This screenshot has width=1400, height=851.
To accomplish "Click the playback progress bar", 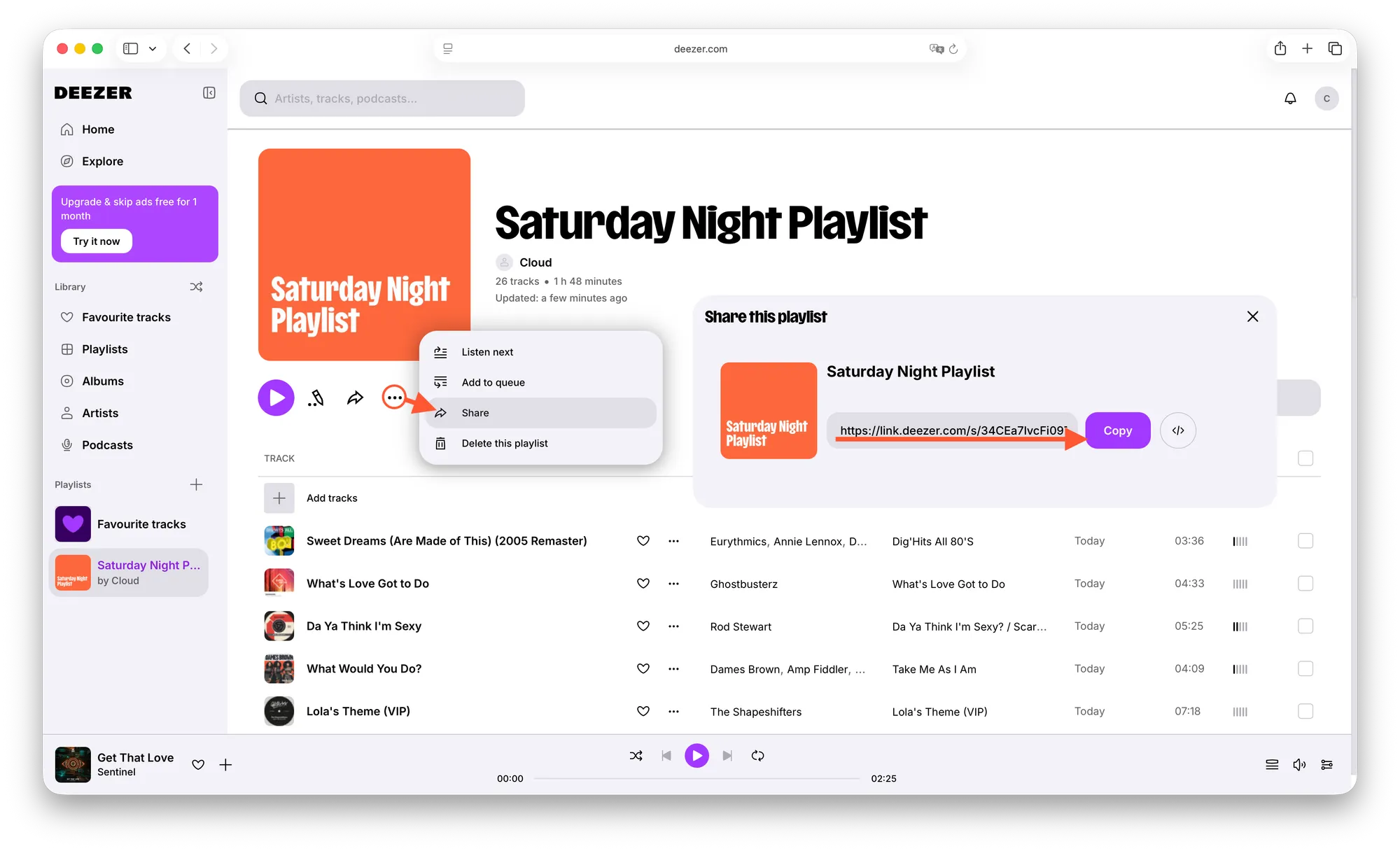I will 696,778.
